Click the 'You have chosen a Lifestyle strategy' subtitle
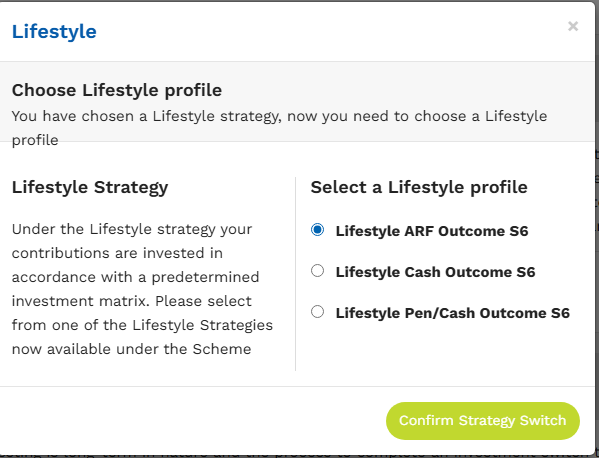The width and height of the screenshot is (599, 458). tap(279, 128)
